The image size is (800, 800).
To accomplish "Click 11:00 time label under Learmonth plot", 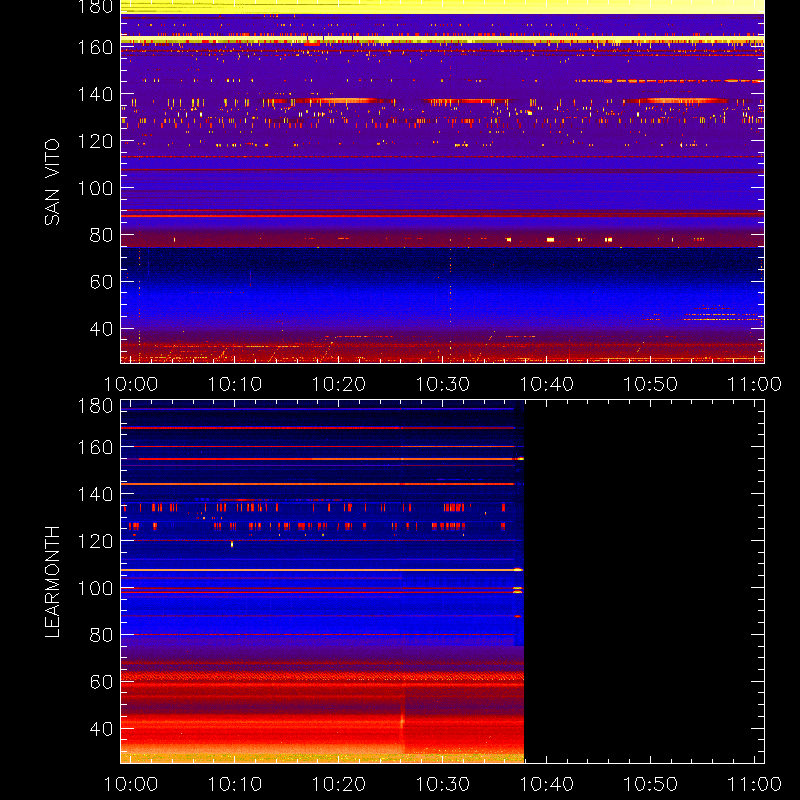I will (755, 784).
